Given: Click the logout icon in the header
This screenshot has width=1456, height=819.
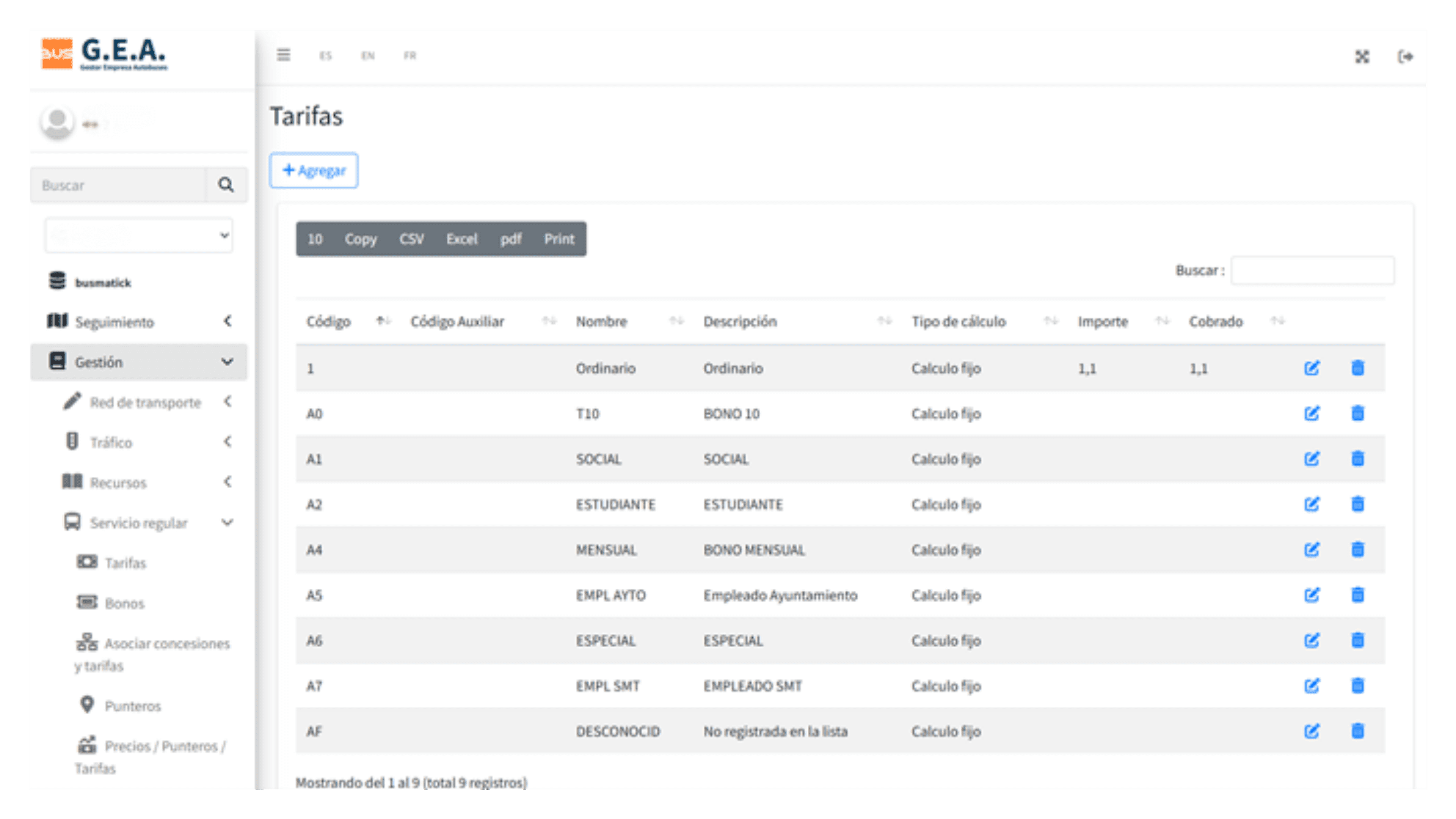Looking at the screenshot, I should 1406,57.
